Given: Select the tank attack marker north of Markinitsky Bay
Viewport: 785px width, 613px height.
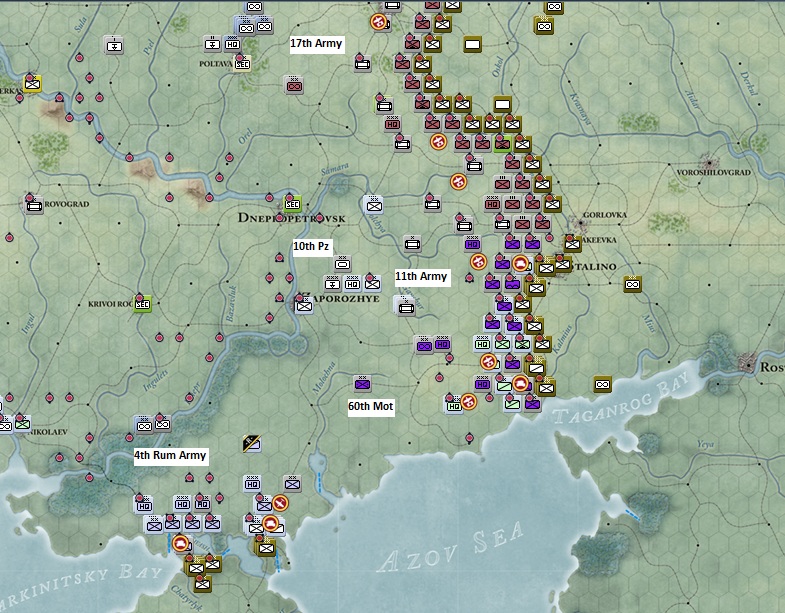Looking at the screenshot, I should (x=180, y=543).
